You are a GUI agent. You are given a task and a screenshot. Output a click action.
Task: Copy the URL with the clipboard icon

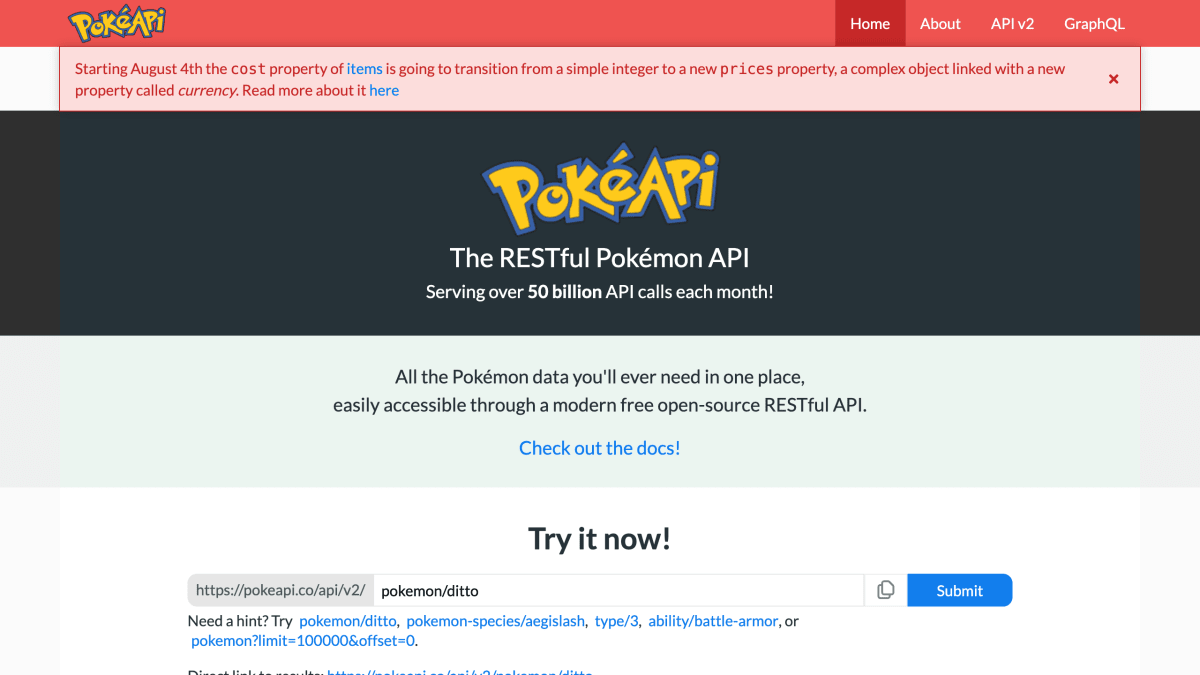click(x=886, y=590)
